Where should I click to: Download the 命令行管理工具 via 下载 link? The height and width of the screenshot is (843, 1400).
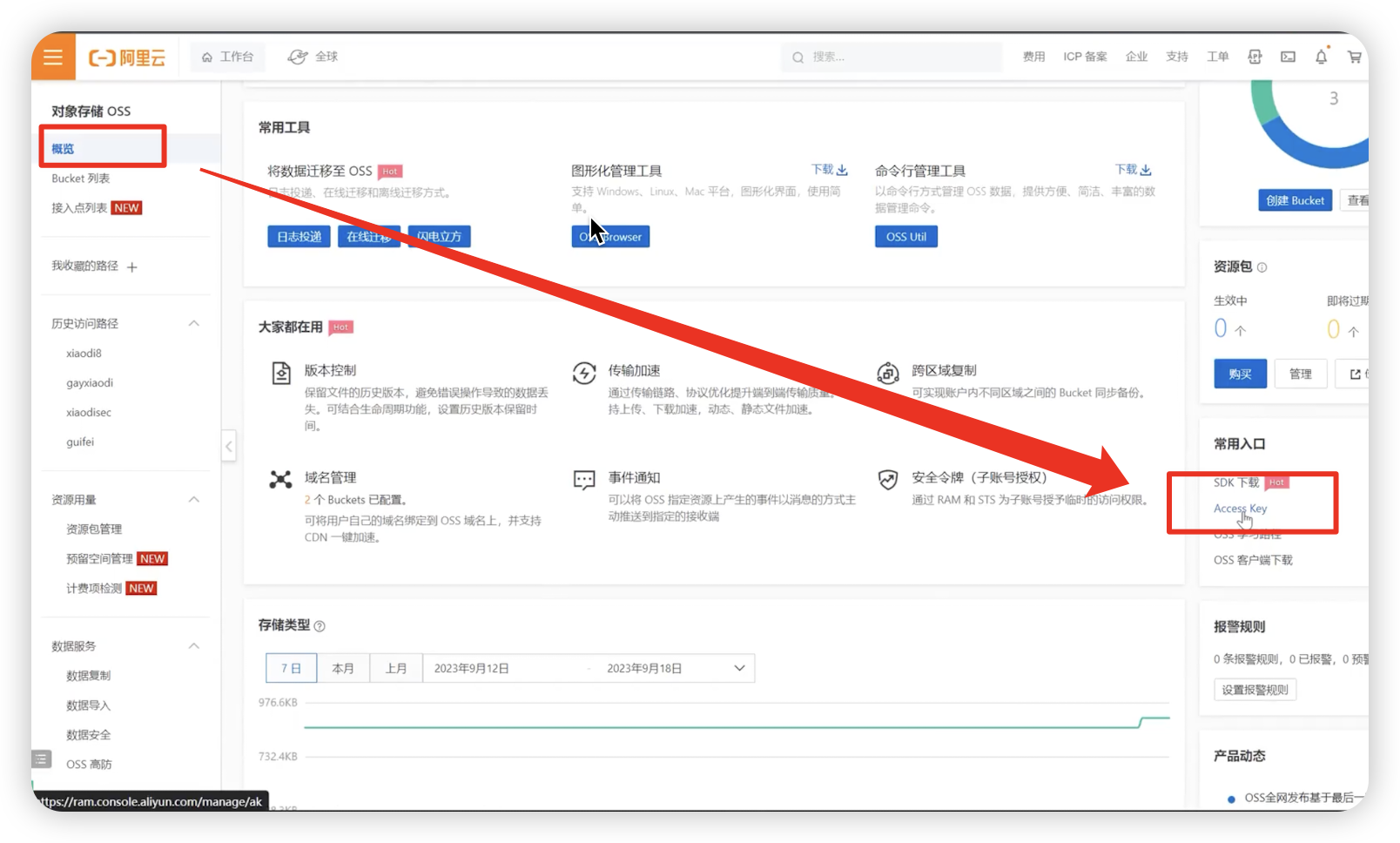1134,170
